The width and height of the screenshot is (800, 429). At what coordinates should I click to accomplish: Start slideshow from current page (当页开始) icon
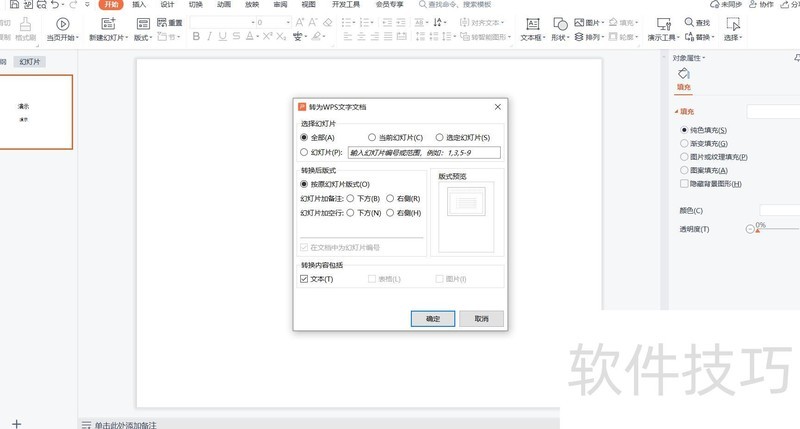[62, 24]
